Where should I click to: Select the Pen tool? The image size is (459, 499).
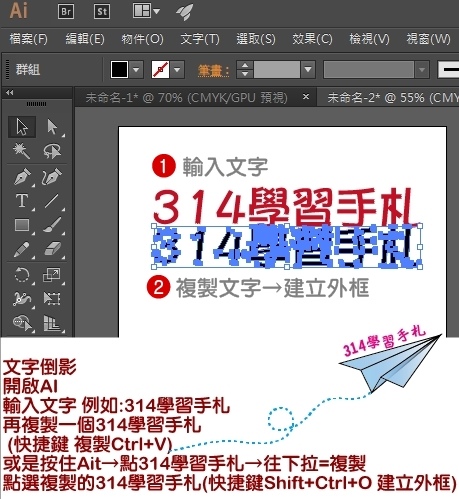pos(22,177)
